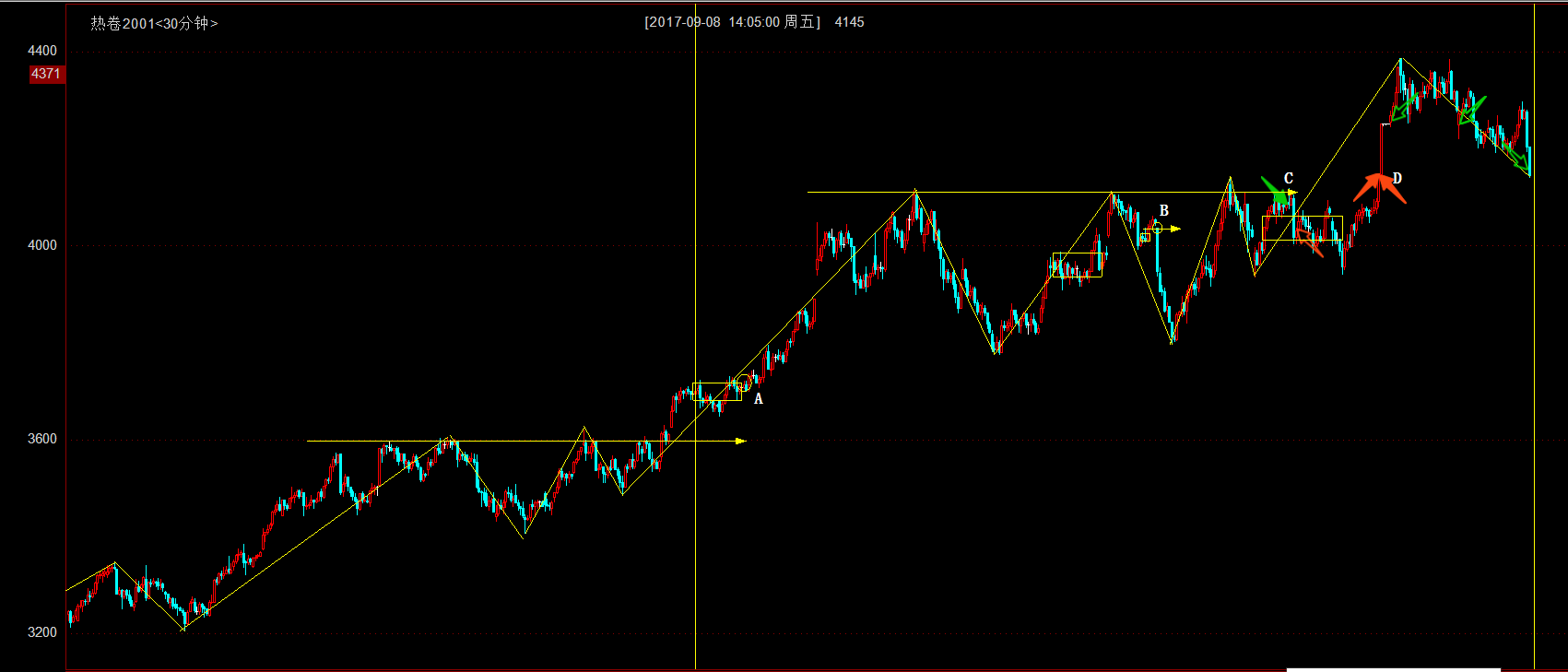Click the 2017-09-08 14:05:00 周五 timestamp label
This screenshot has height=672, width=1568.
point(732,22)
